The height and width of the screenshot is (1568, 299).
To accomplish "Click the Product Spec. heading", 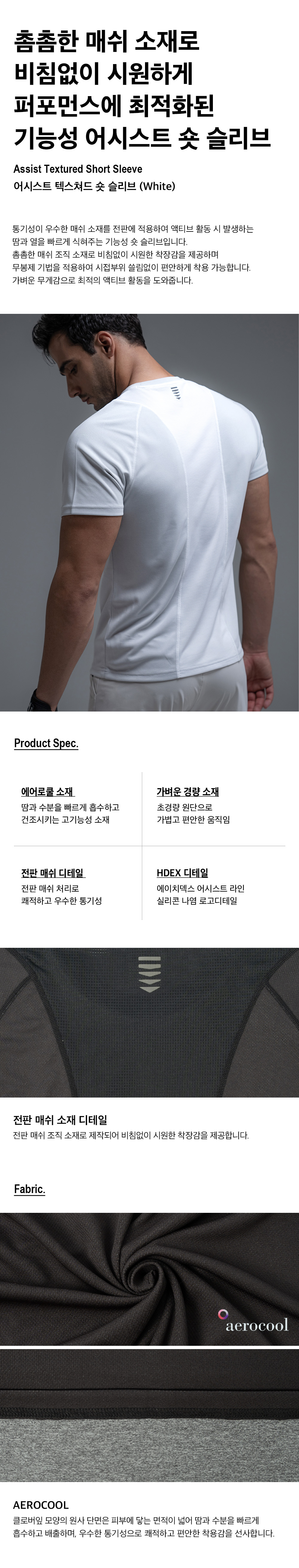I will [x=46, y=743].
